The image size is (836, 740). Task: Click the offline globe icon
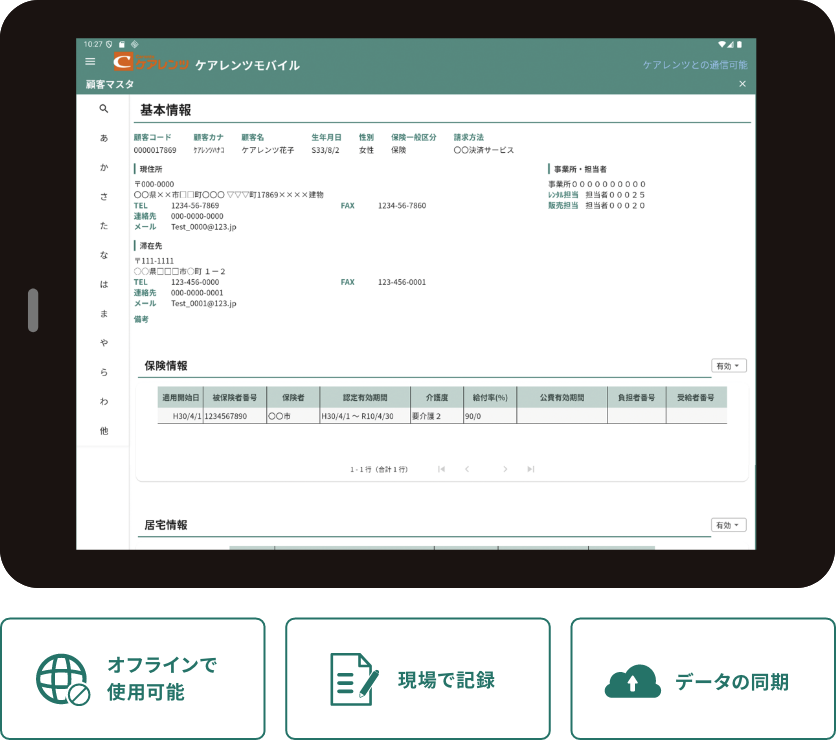pyautogui.click(x=63, y=680)
